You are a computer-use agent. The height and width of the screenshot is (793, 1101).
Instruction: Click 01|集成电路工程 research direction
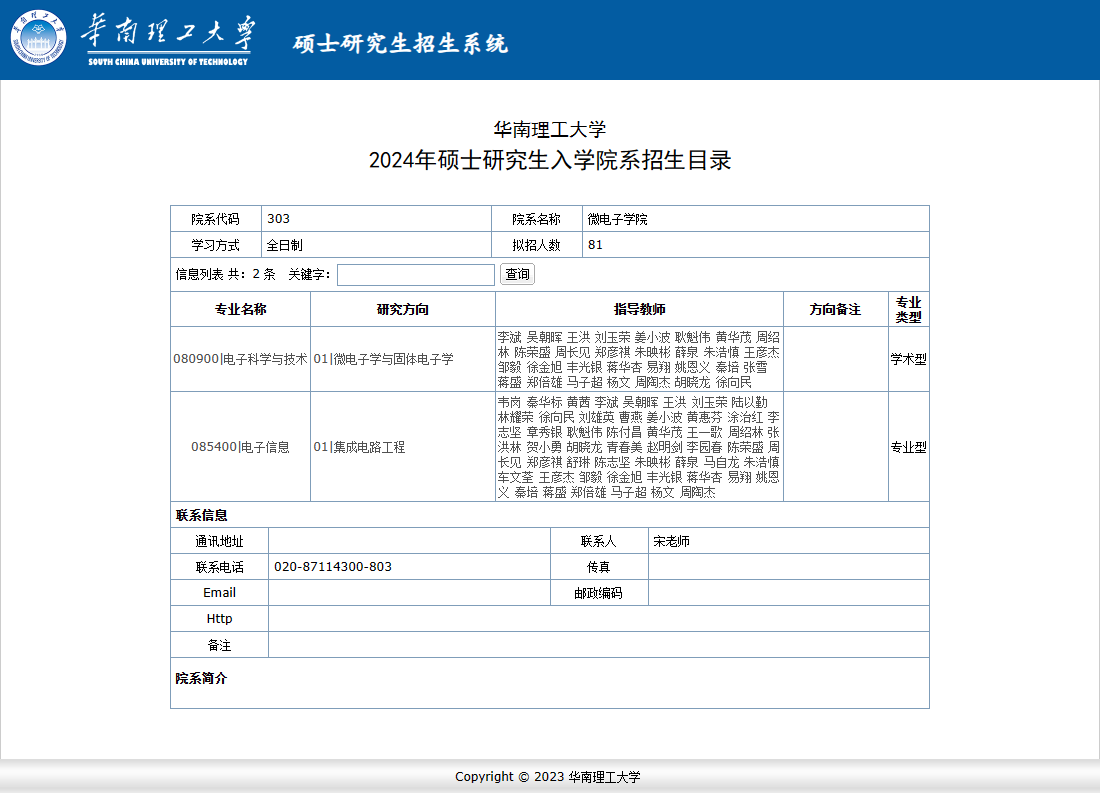359,447
